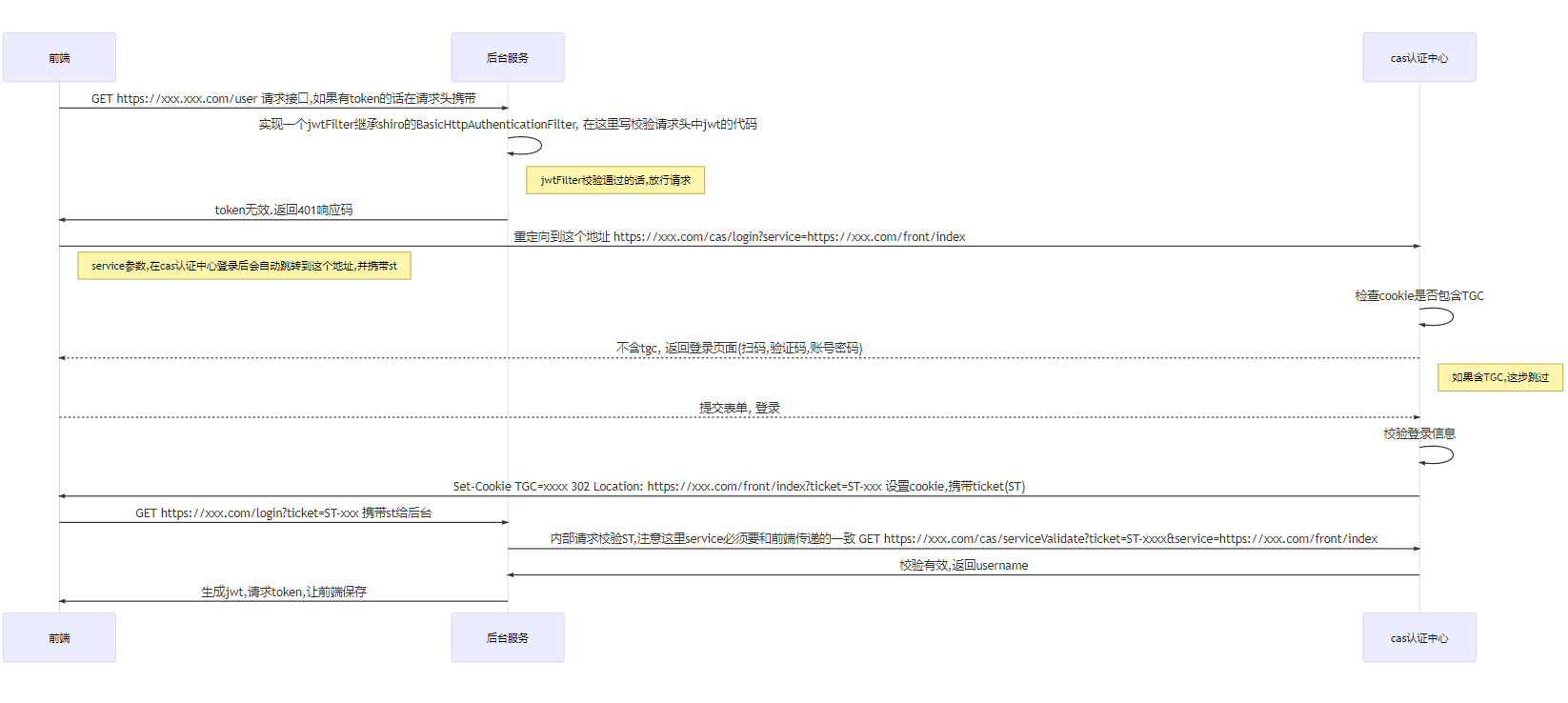
Task: Click the yellow note '如果含TGC,这步跳过'
Action: click(x=1500, y=377)
